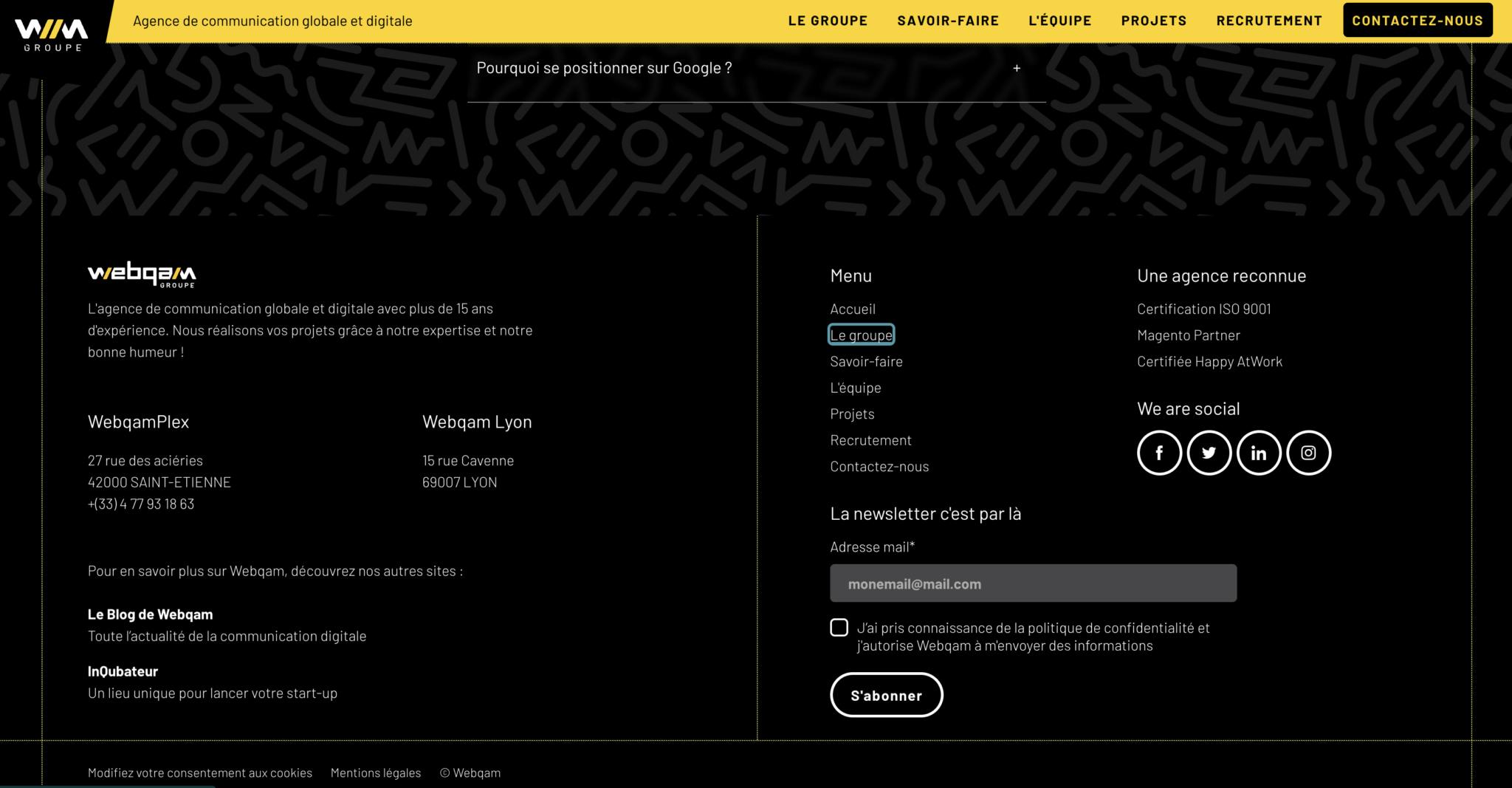The width and height of the screenshot is (1512, 788).
Task: Open Le Groupe in top navigation
Action: 828,21
